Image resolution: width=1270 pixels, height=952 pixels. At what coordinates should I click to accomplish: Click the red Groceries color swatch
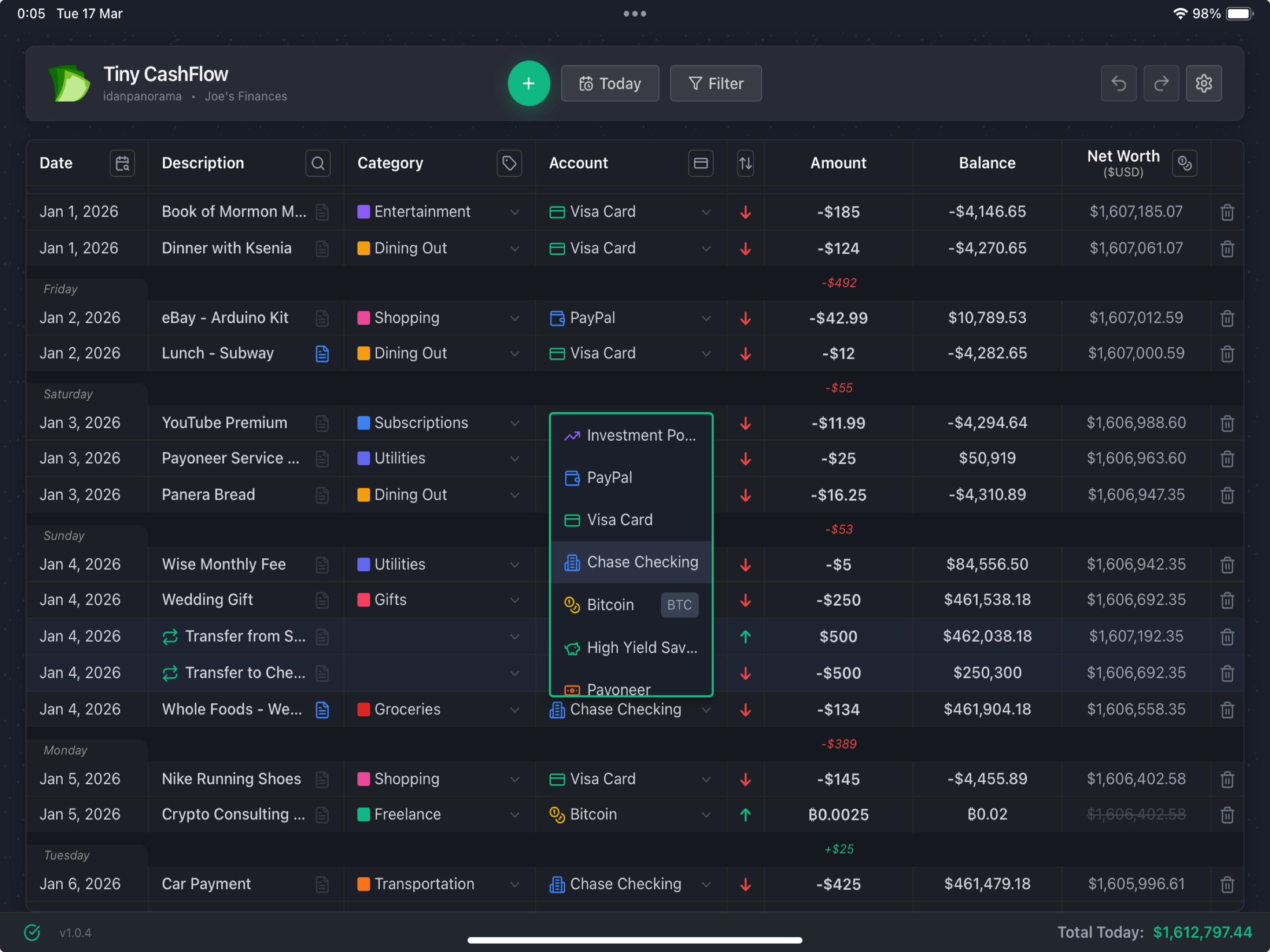[x=363, y=710]
